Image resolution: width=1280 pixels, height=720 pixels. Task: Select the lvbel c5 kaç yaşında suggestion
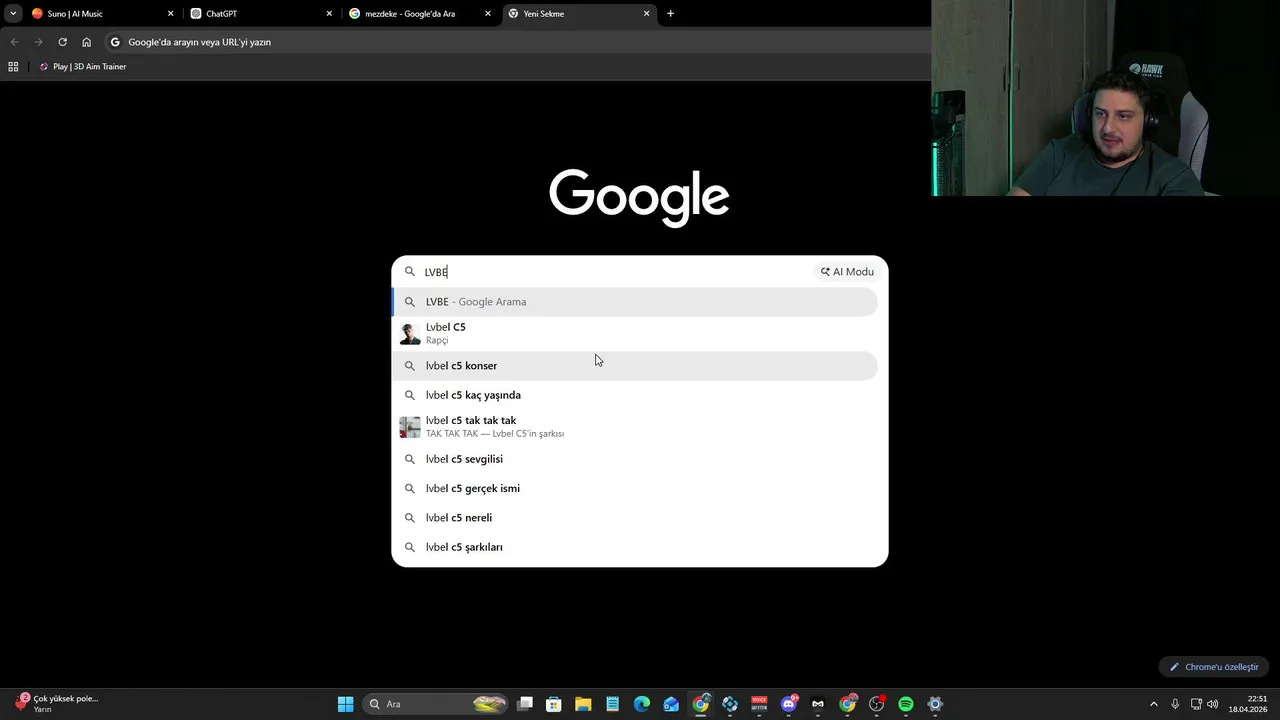point(635,395)
